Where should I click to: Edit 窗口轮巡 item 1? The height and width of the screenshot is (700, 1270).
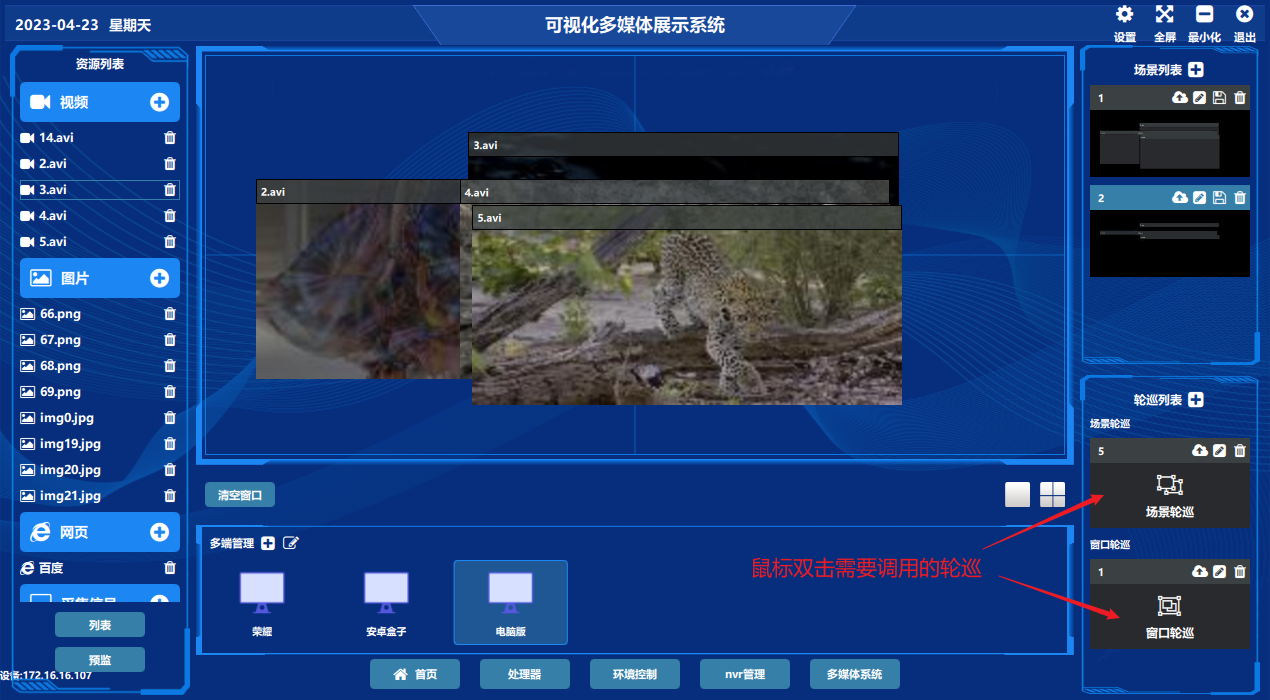[1219, 572]
